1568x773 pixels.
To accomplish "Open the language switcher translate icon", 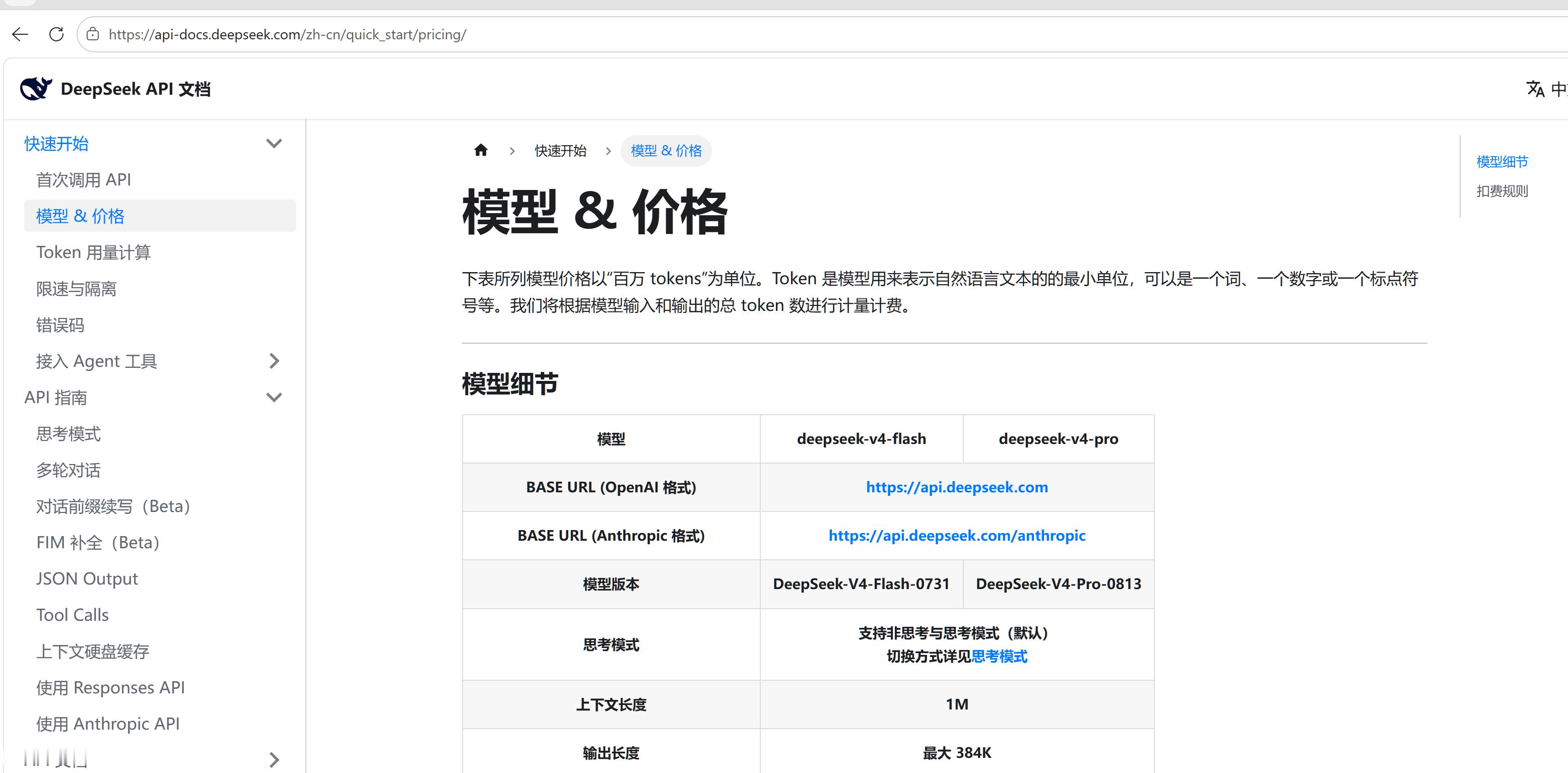I will click(x=1535, y=89).
